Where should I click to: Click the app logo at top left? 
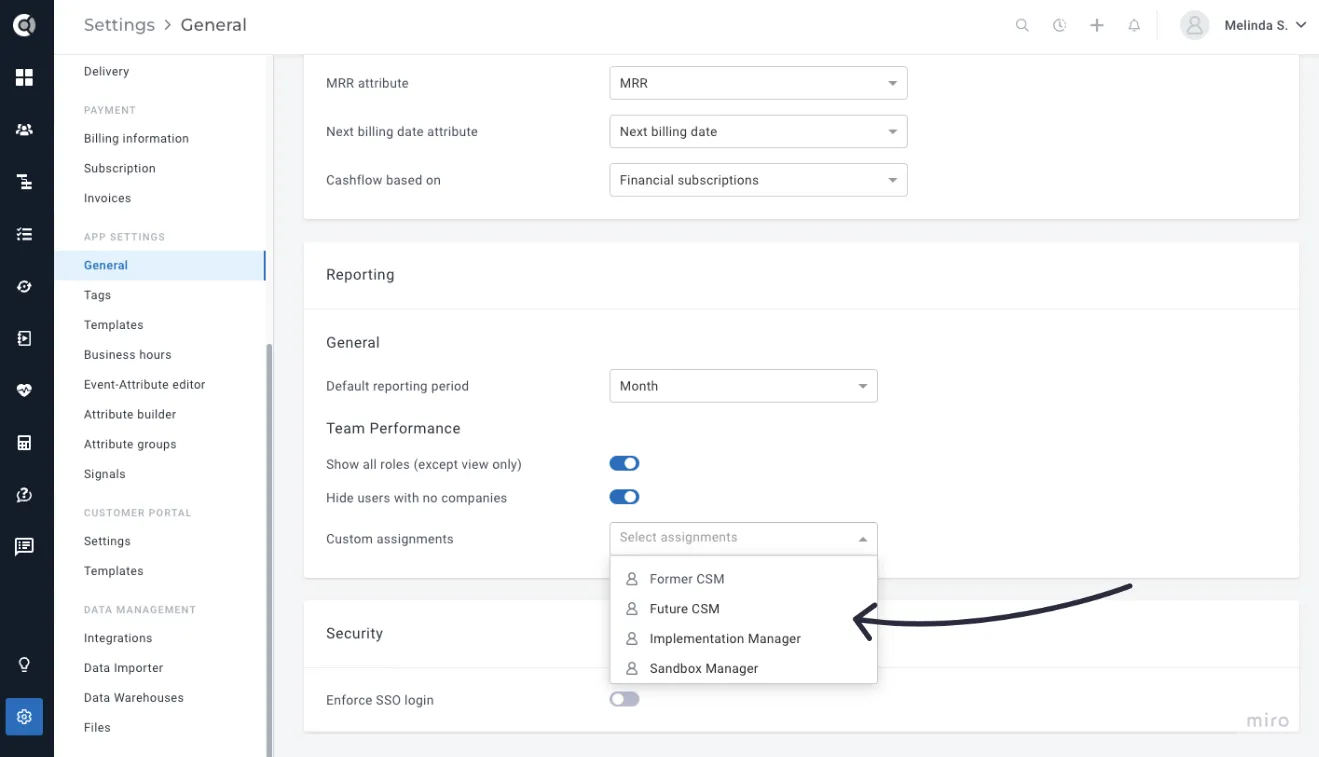point(25,26)
